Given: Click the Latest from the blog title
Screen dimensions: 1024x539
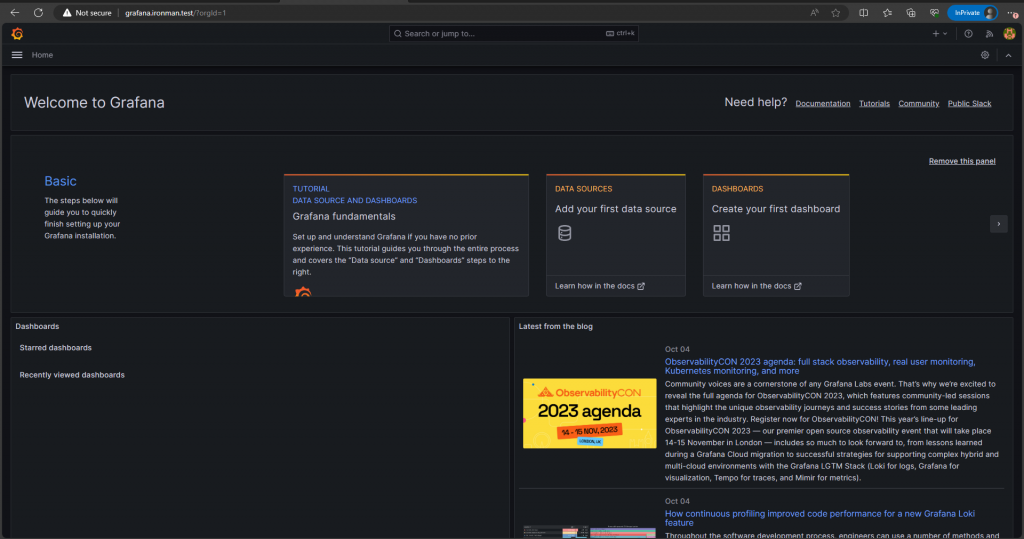Looking at the screenshot, I should (x=556, y=326).
